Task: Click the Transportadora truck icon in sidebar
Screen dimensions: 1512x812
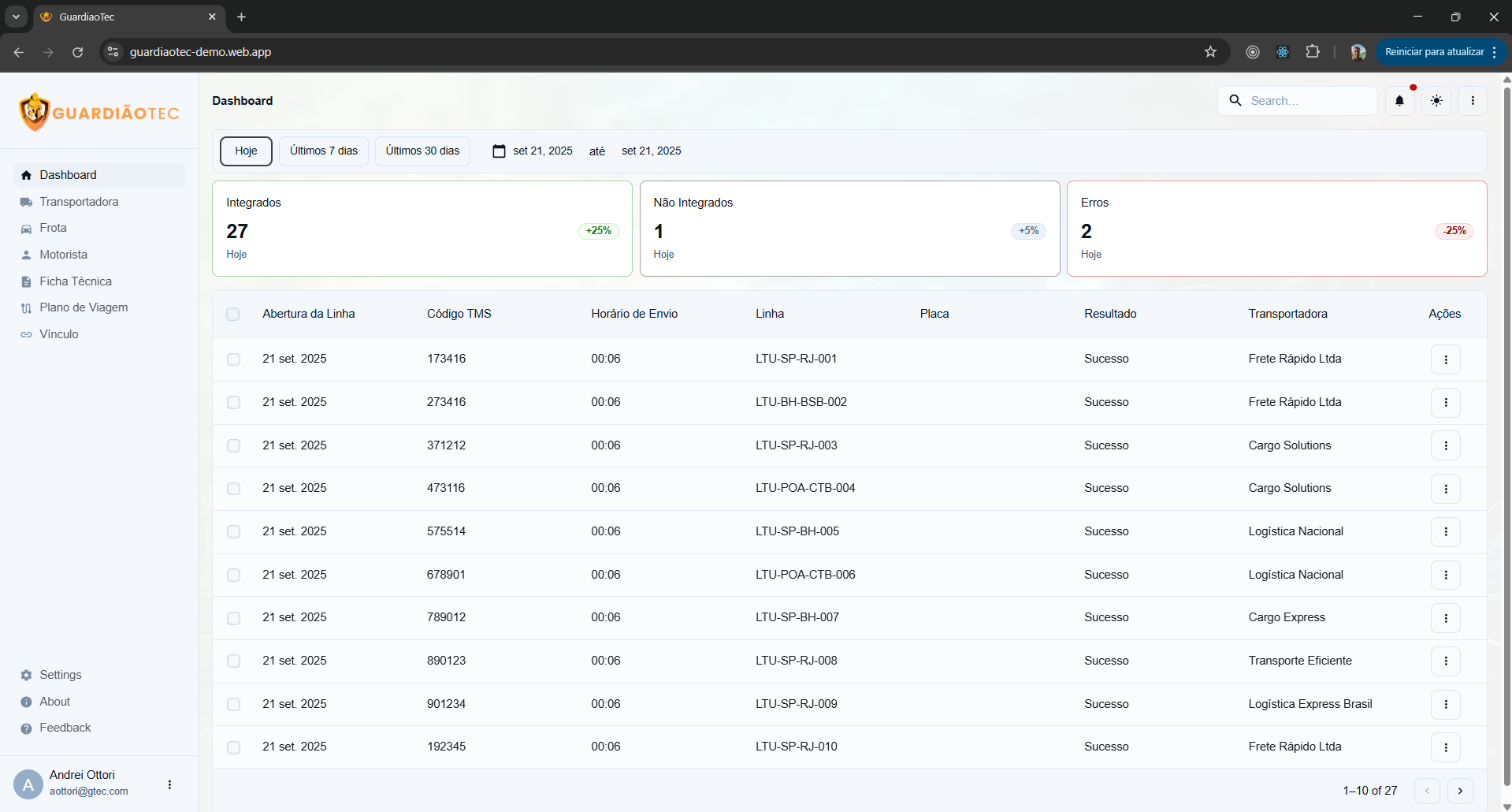Action: coord(26,202)
